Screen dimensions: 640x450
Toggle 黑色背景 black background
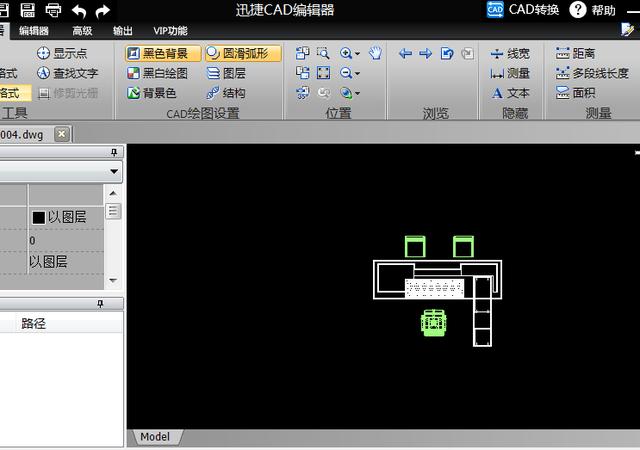point(162,53)
